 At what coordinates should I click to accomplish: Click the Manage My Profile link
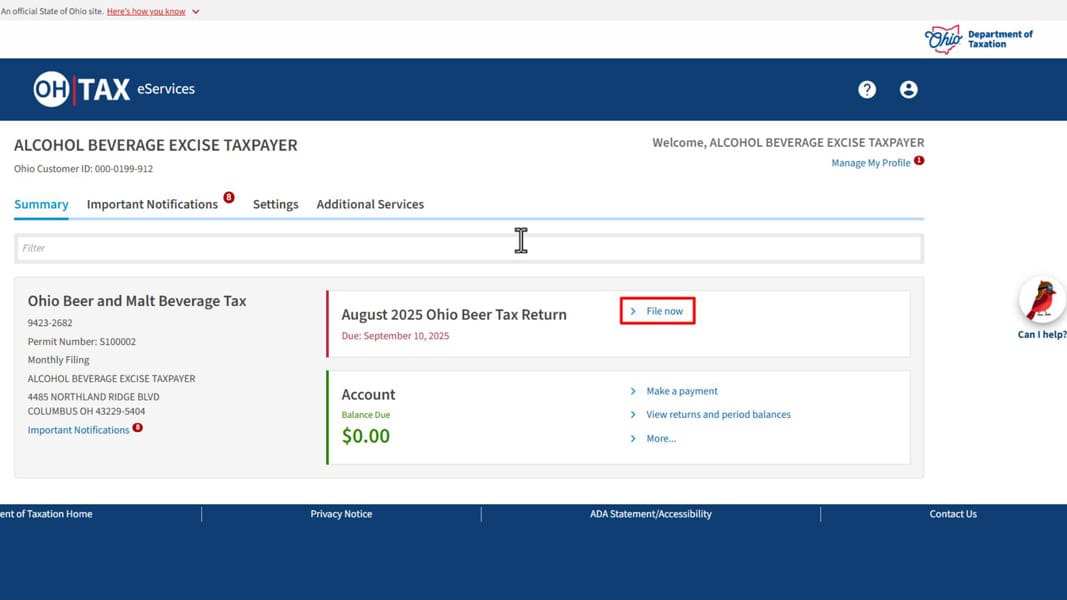coord(870,163)
